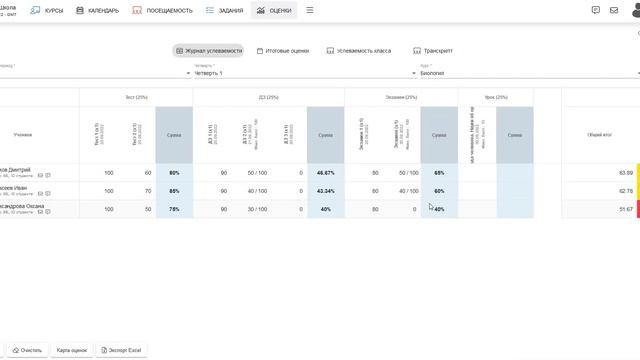
Task: Click the Сумма header under ДЗ
Action: pos(325,135)
